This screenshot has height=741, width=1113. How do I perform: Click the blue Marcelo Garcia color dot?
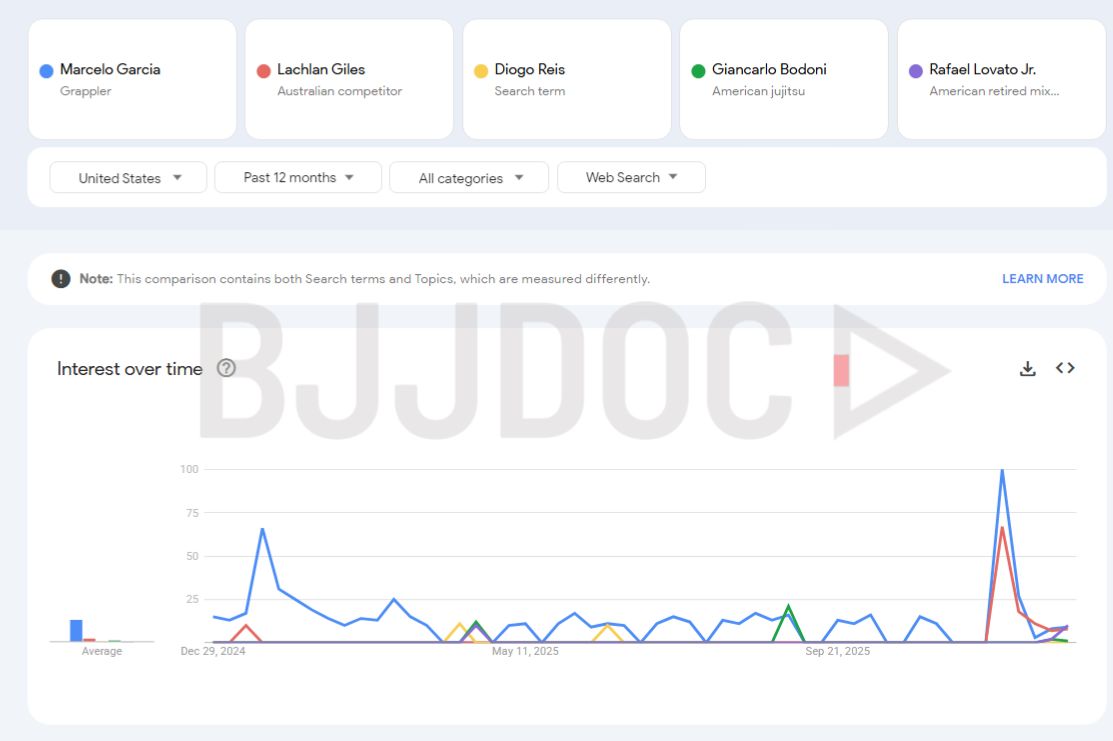pos(46,71)
